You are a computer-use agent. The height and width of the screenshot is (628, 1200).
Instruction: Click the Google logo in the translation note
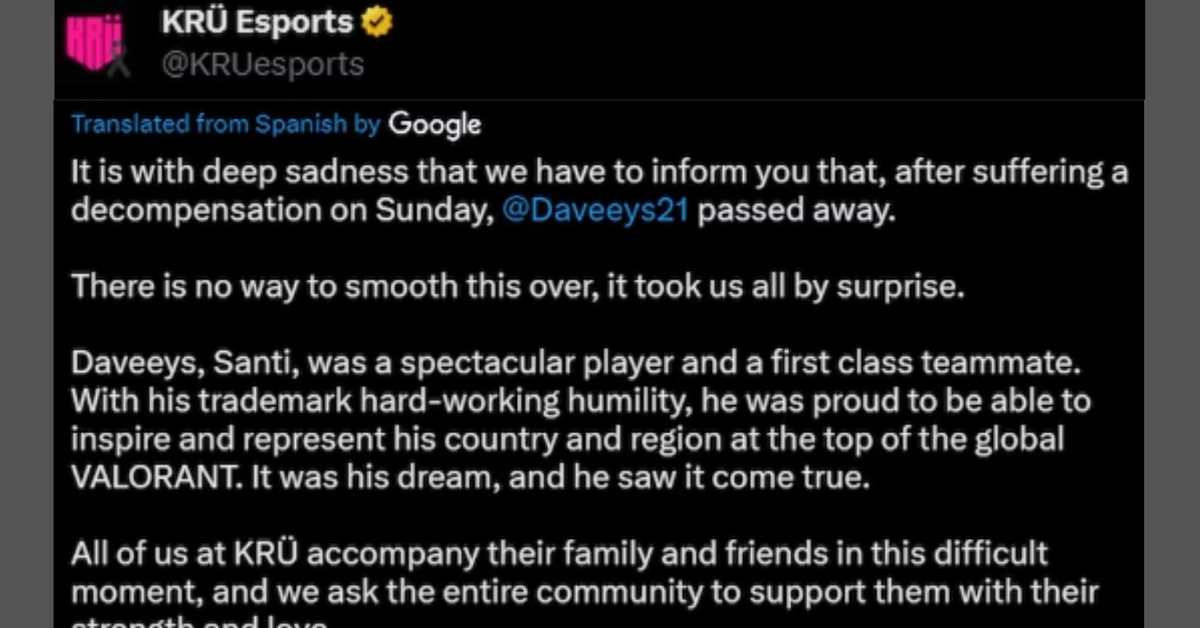434,125
